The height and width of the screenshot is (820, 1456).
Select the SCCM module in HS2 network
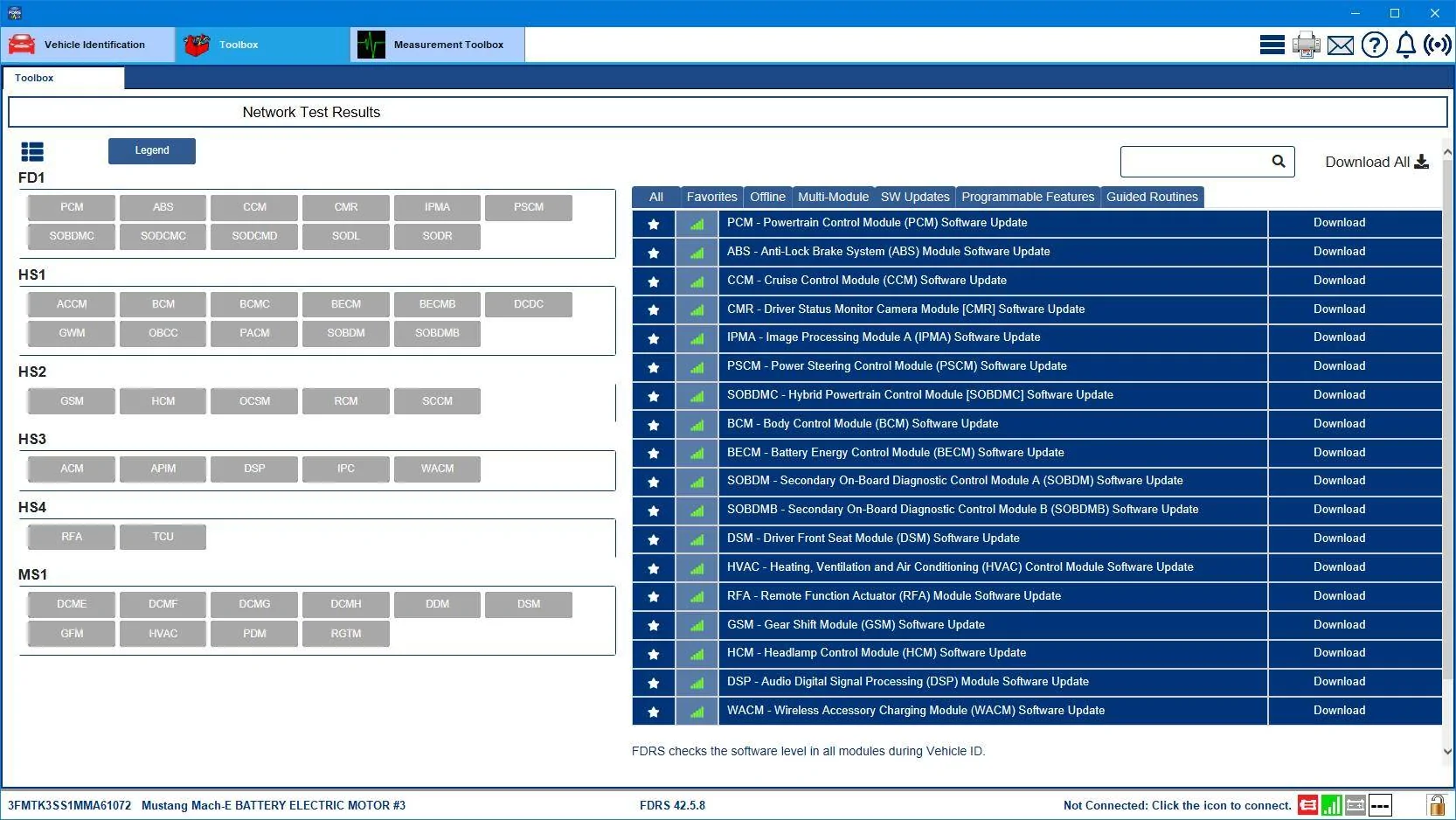[437, 402]
